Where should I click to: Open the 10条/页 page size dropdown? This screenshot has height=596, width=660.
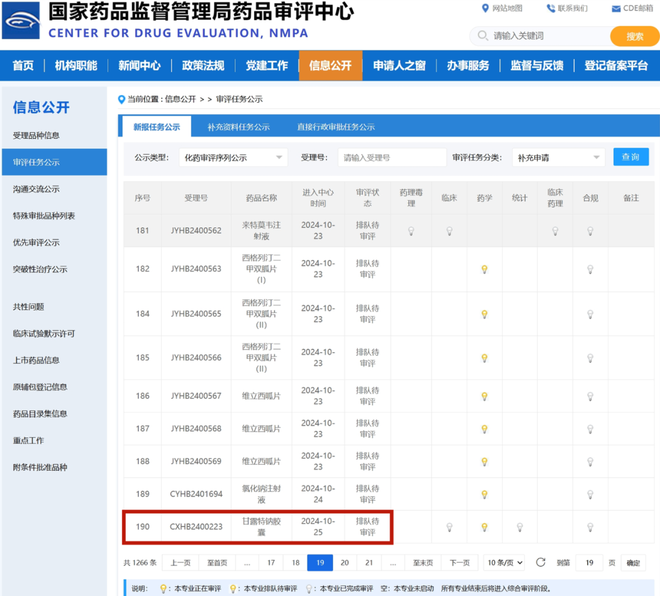point(505,563)
